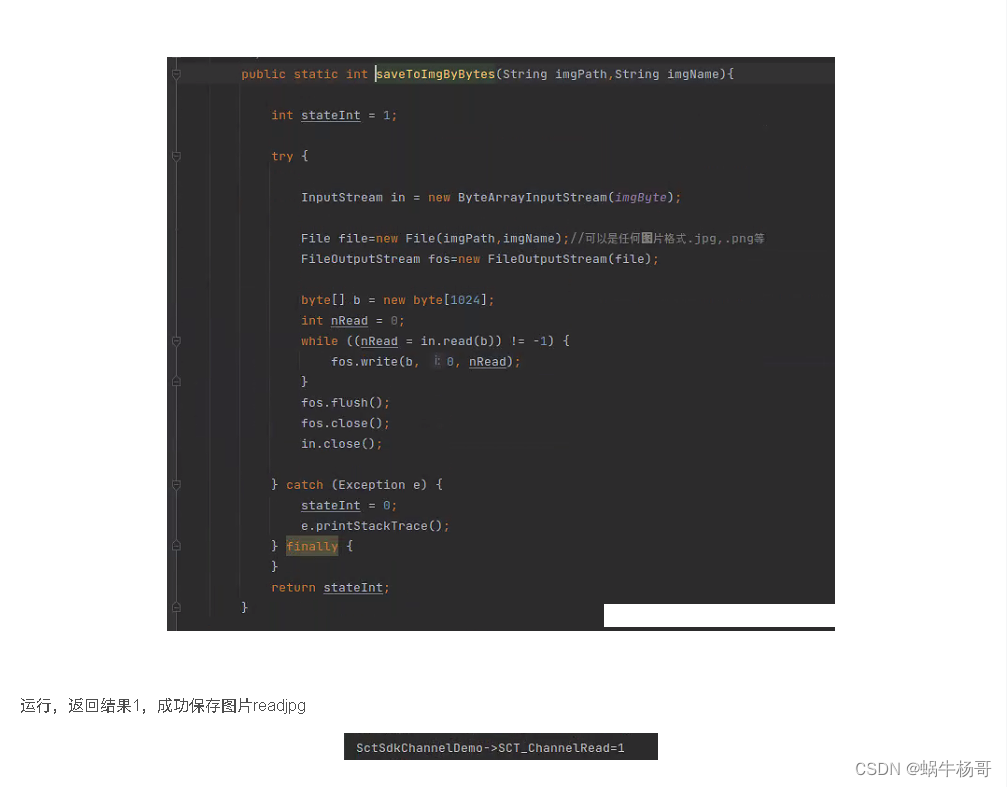Click the paragraph text '运行，返回结果1，成功保存图片readjpg'

click(163, 706)
